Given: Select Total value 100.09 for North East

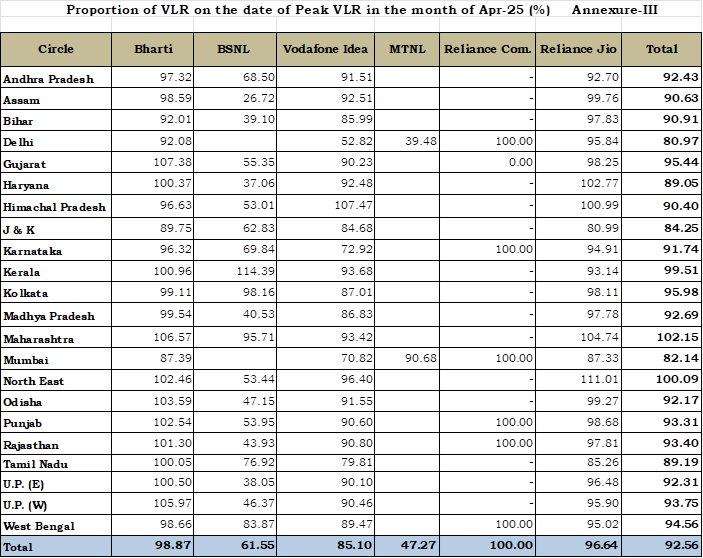Looking at the screenshot, I should tap(677, 380).
